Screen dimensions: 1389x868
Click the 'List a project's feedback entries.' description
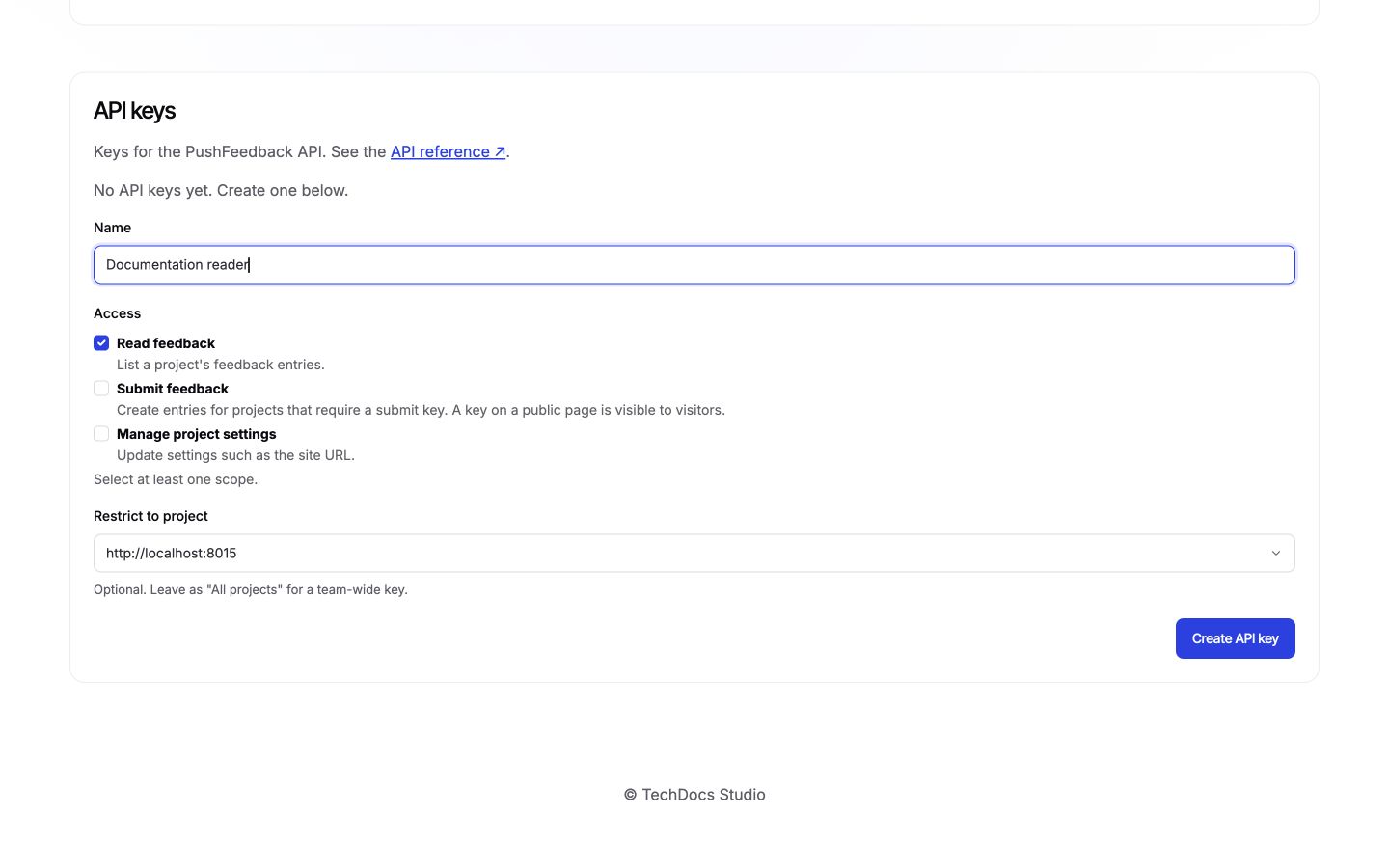[221, 365]
